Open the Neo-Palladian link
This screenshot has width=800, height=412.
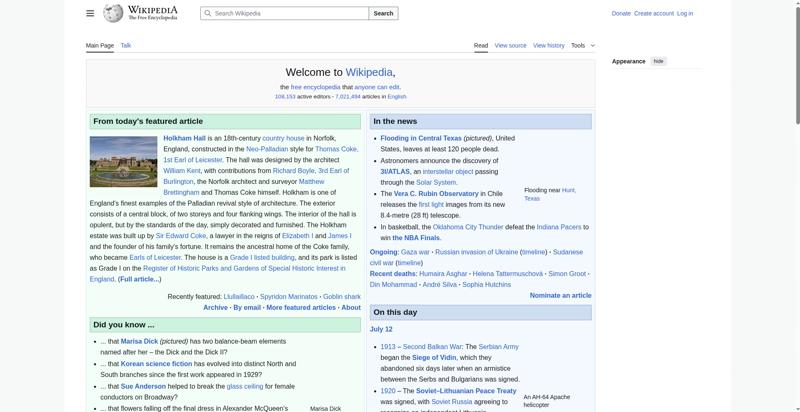267,149
